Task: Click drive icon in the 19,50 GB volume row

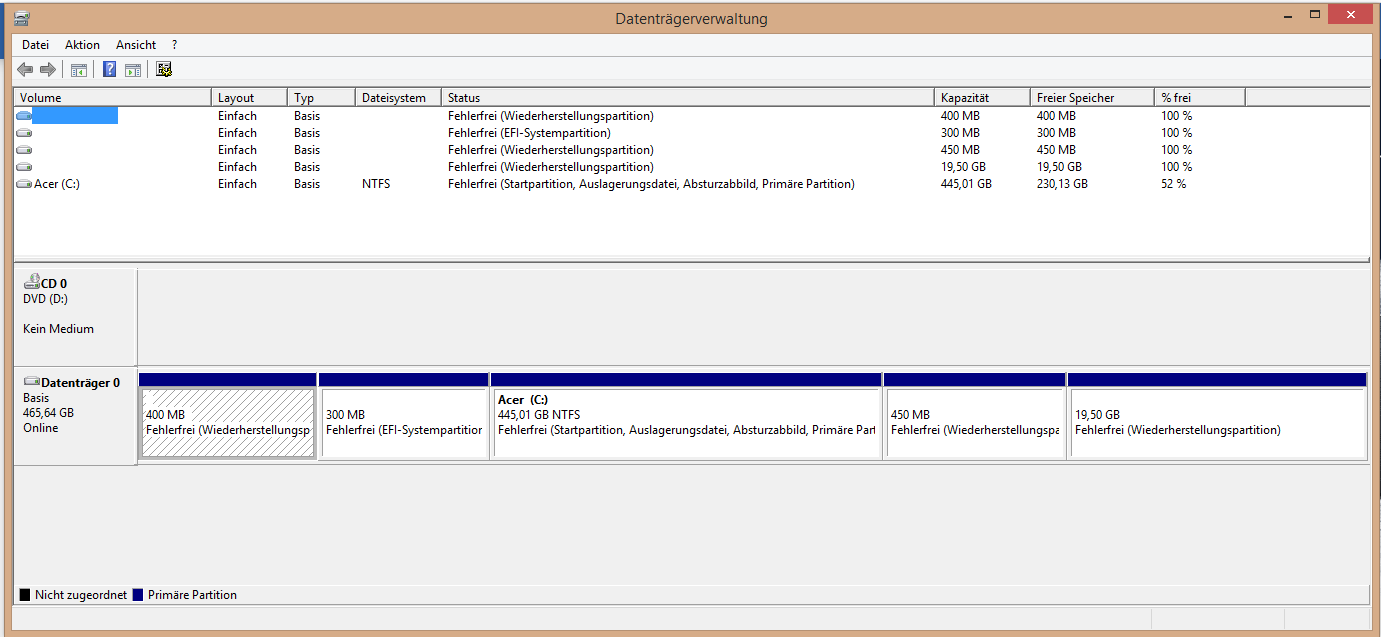Action: [24, 167]
